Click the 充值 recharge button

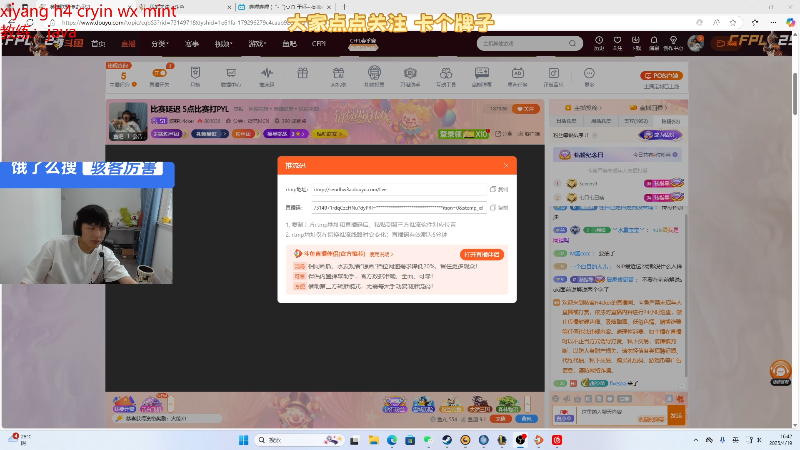(x=500, y=419)
